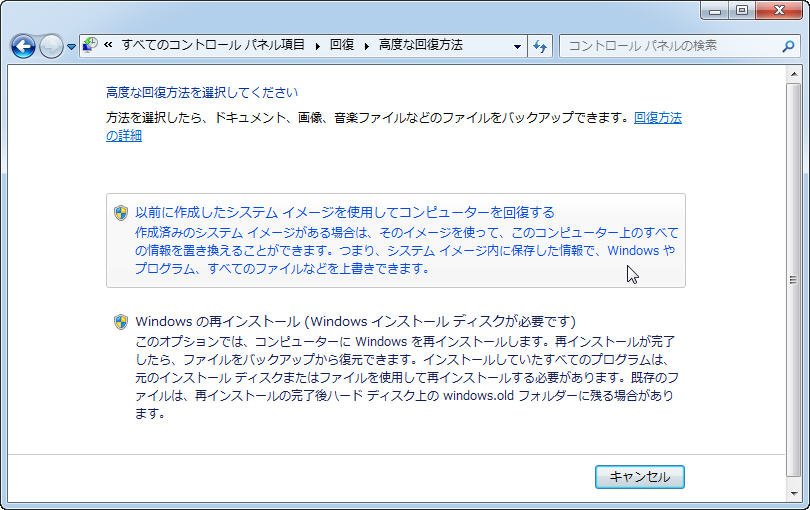
Task: Go back with the blue Back arrow
Action: coord(23,47)
